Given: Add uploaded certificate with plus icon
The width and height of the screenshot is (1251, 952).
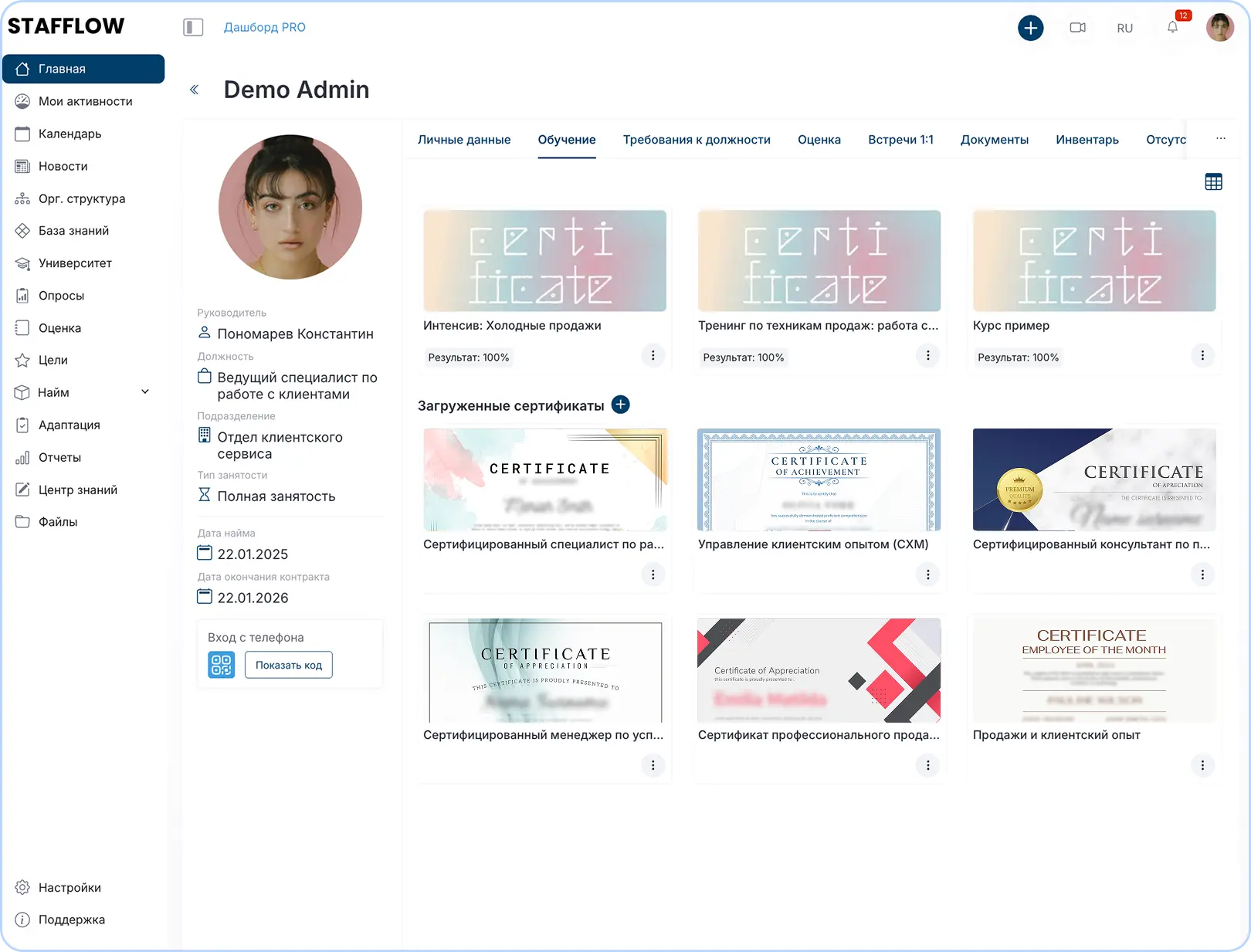Looking at the screenshot, I should click(x=620, y=405).
